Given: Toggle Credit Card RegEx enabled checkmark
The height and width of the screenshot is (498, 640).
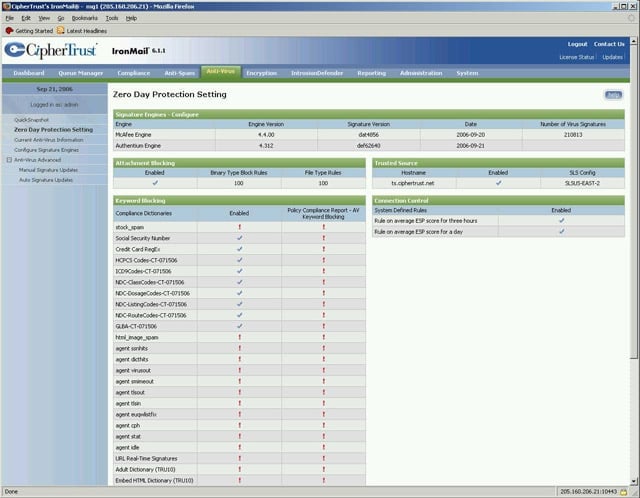Looking at the screenshot, I should 240,249.
